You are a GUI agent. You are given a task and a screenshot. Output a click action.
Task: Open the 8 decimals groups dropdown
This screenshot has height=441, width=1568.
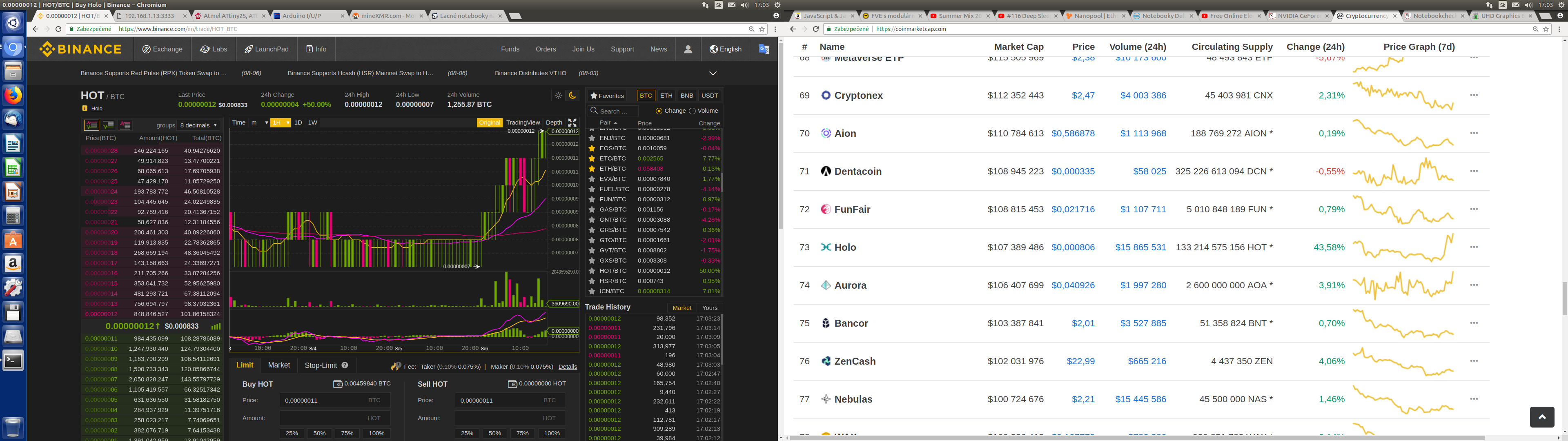coord(198,125)
